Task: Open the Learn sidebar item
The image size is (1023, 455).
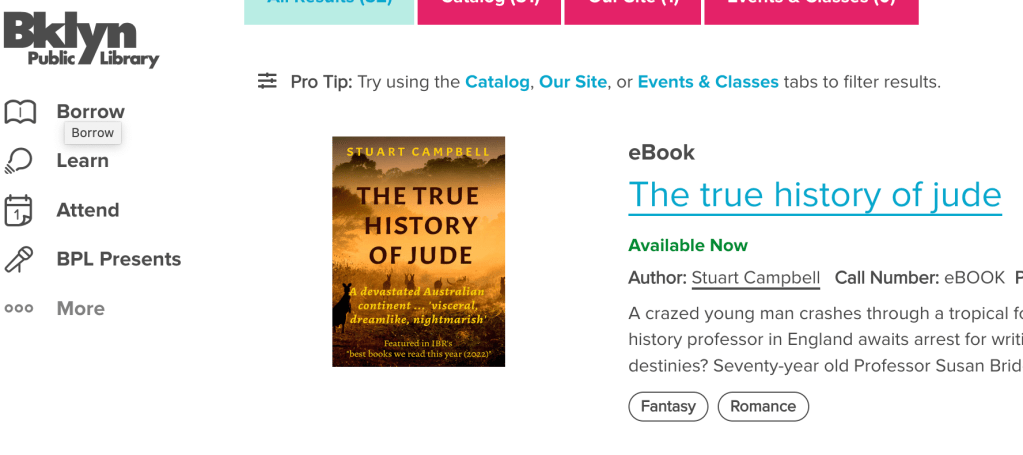Action: tap(82, 160)
